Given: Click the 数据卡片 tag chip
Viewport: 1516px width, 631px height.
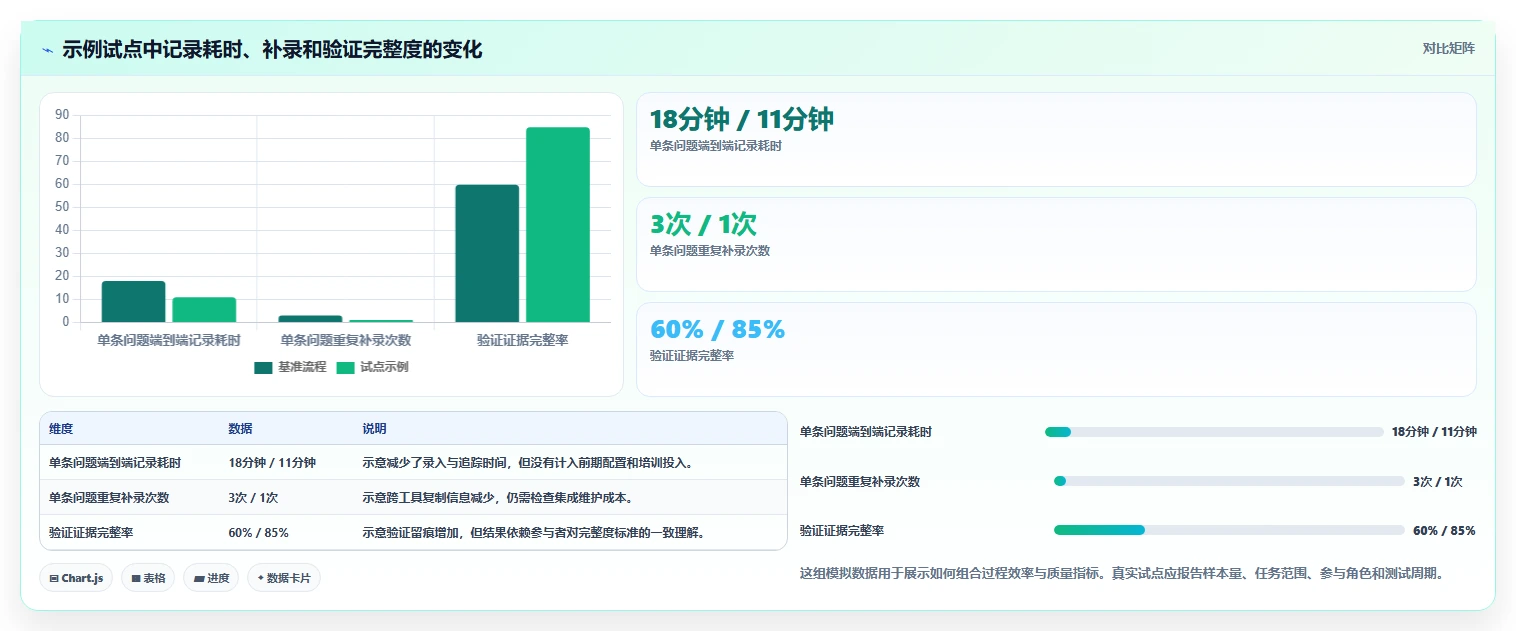Looking at the screenshot, I should pos(284,578).
